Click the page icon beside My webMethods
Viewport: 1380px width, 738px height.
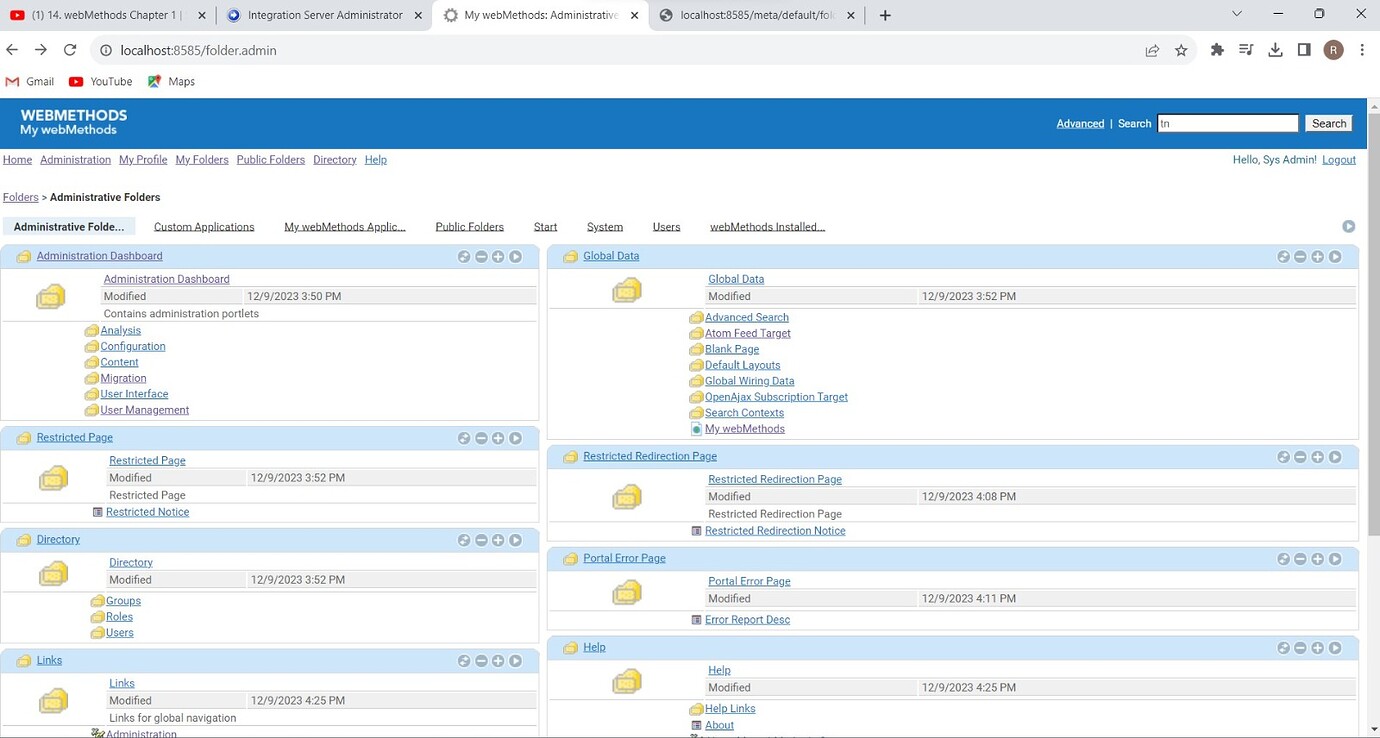point(697,429)
